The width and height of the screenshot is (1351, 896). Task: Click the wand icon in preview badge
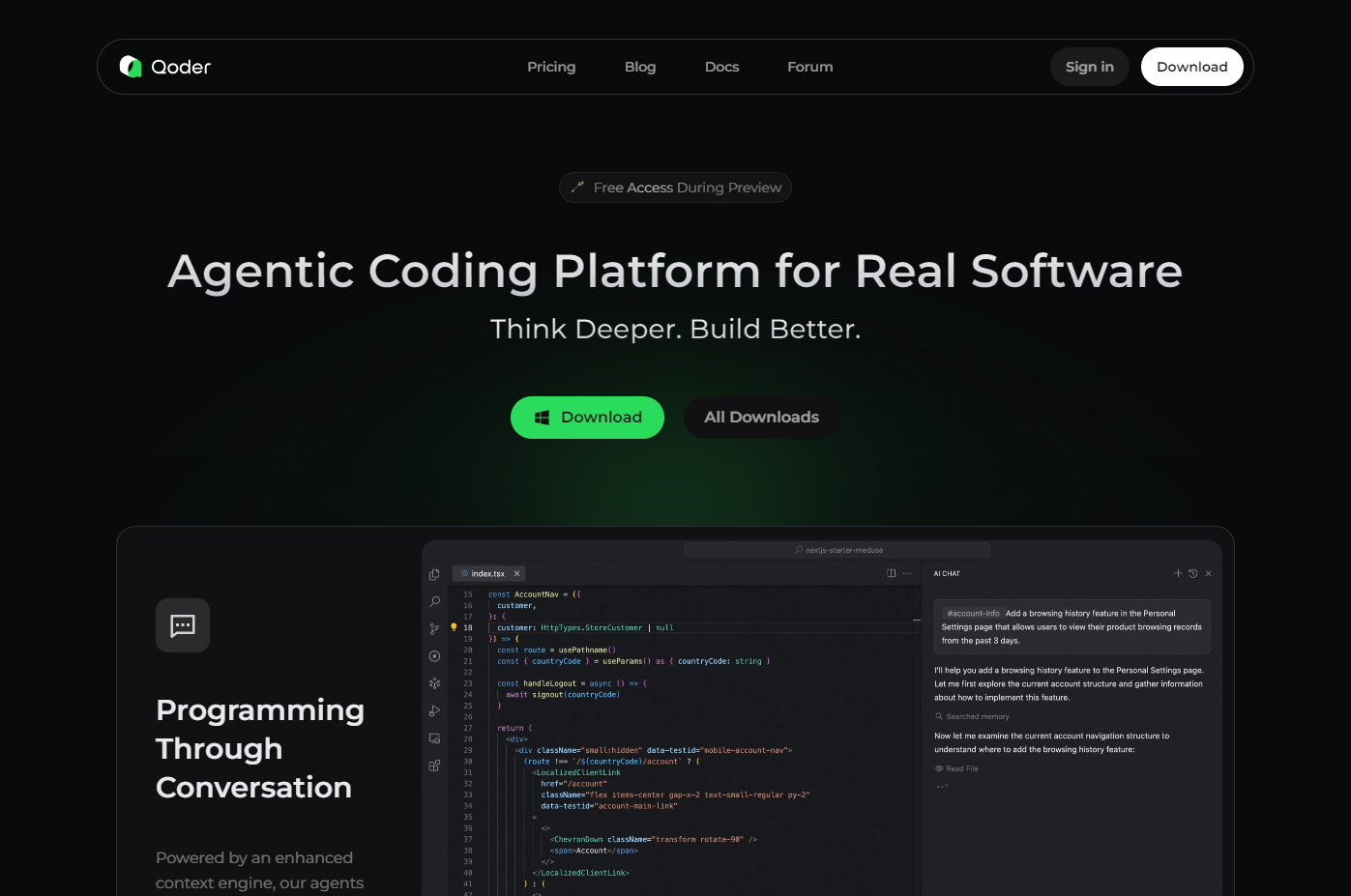(x=577, y=187)
